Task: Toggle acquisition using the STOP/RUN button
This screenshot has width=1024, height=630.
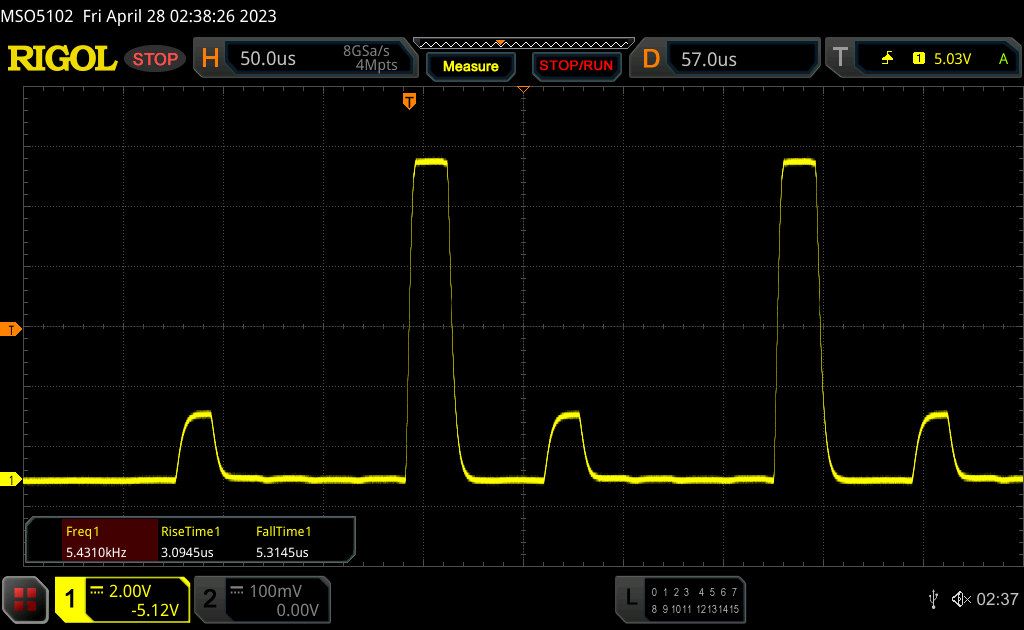Action: [x=575, y=66]
